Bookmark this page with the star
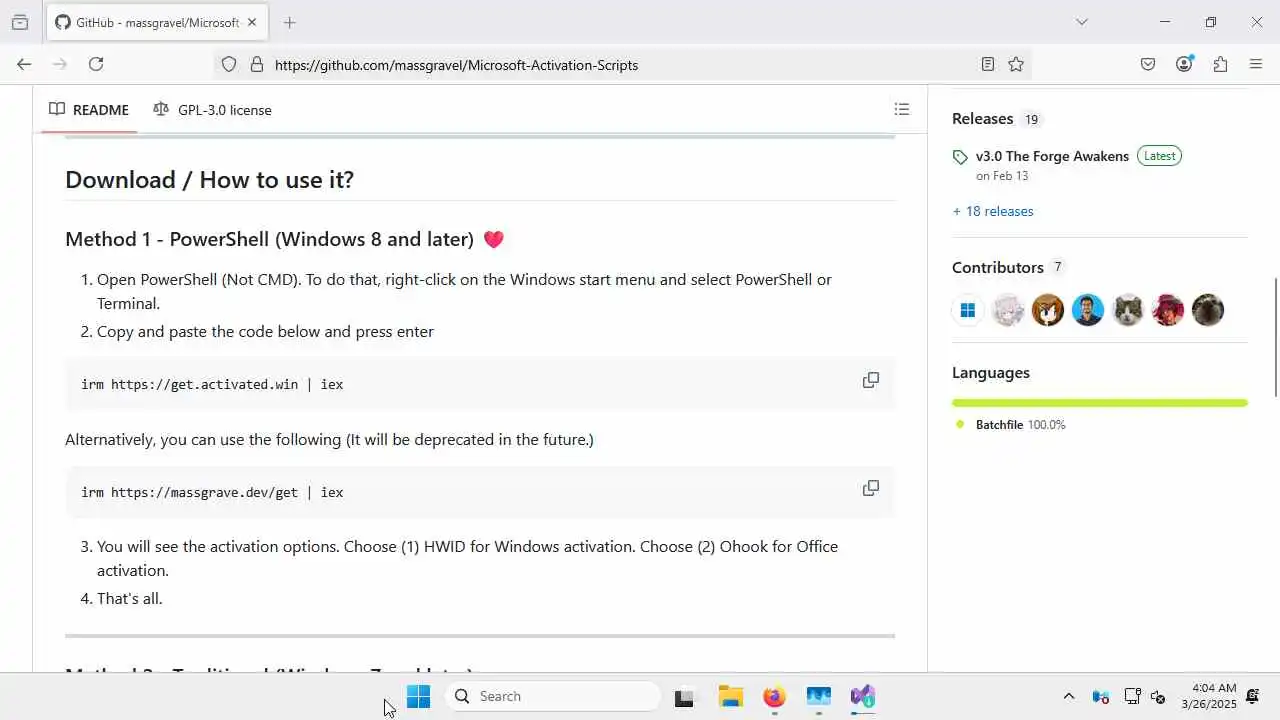1280x720 pixels. click(x=1016, y=64)
